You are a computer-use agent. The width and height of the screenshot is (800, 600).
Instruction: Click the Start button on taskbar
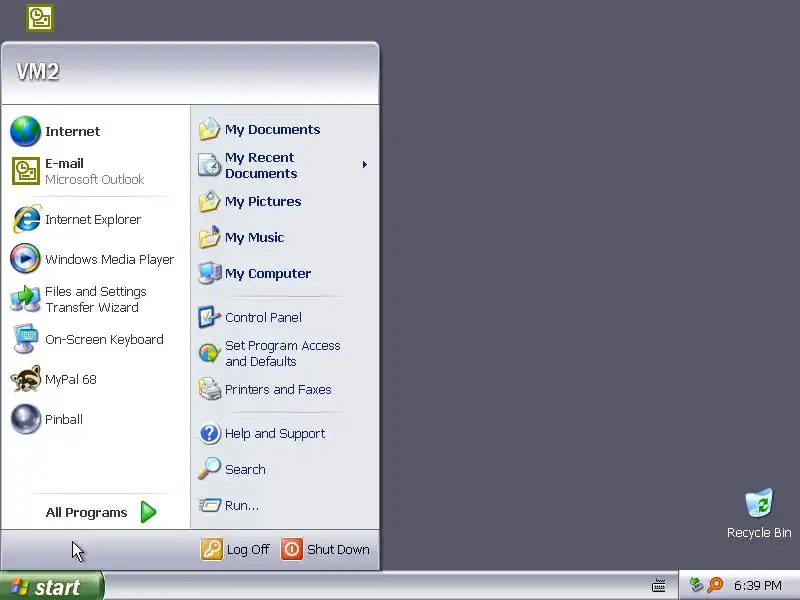pos(52,586)
